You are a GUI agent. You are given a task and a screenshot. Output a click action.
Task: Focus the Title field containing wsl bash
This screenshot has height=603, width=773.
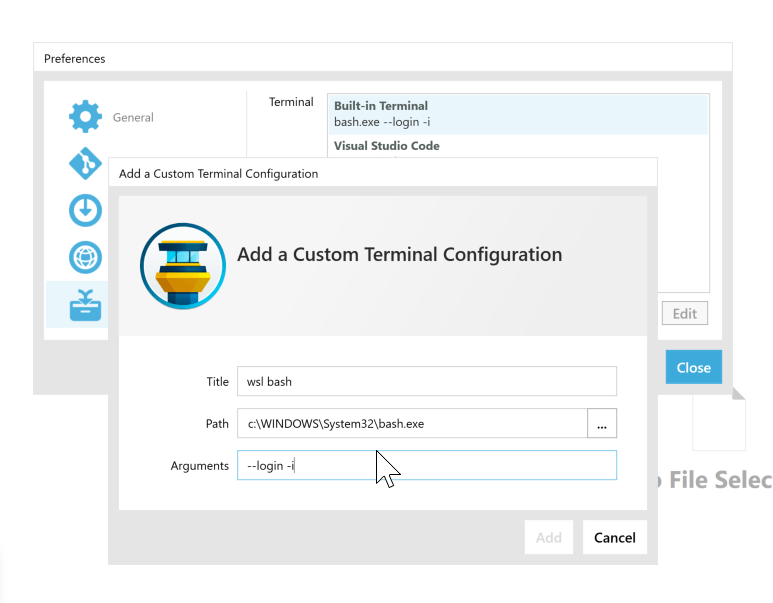pyautogui.click(x=426, y=381)
